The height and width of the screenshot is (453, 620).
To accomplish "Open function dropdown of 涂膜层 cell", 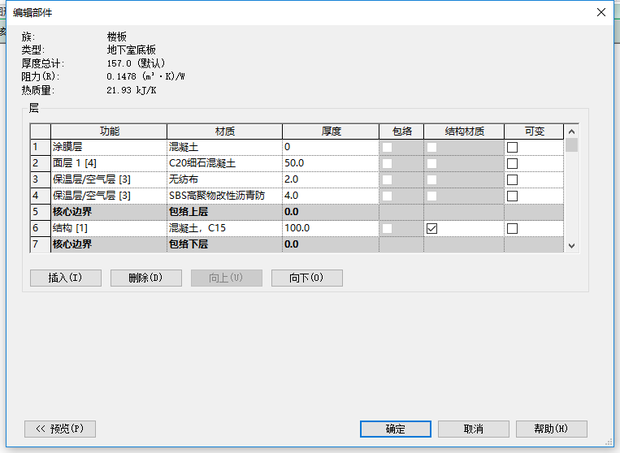I will (x=107, y=147).
